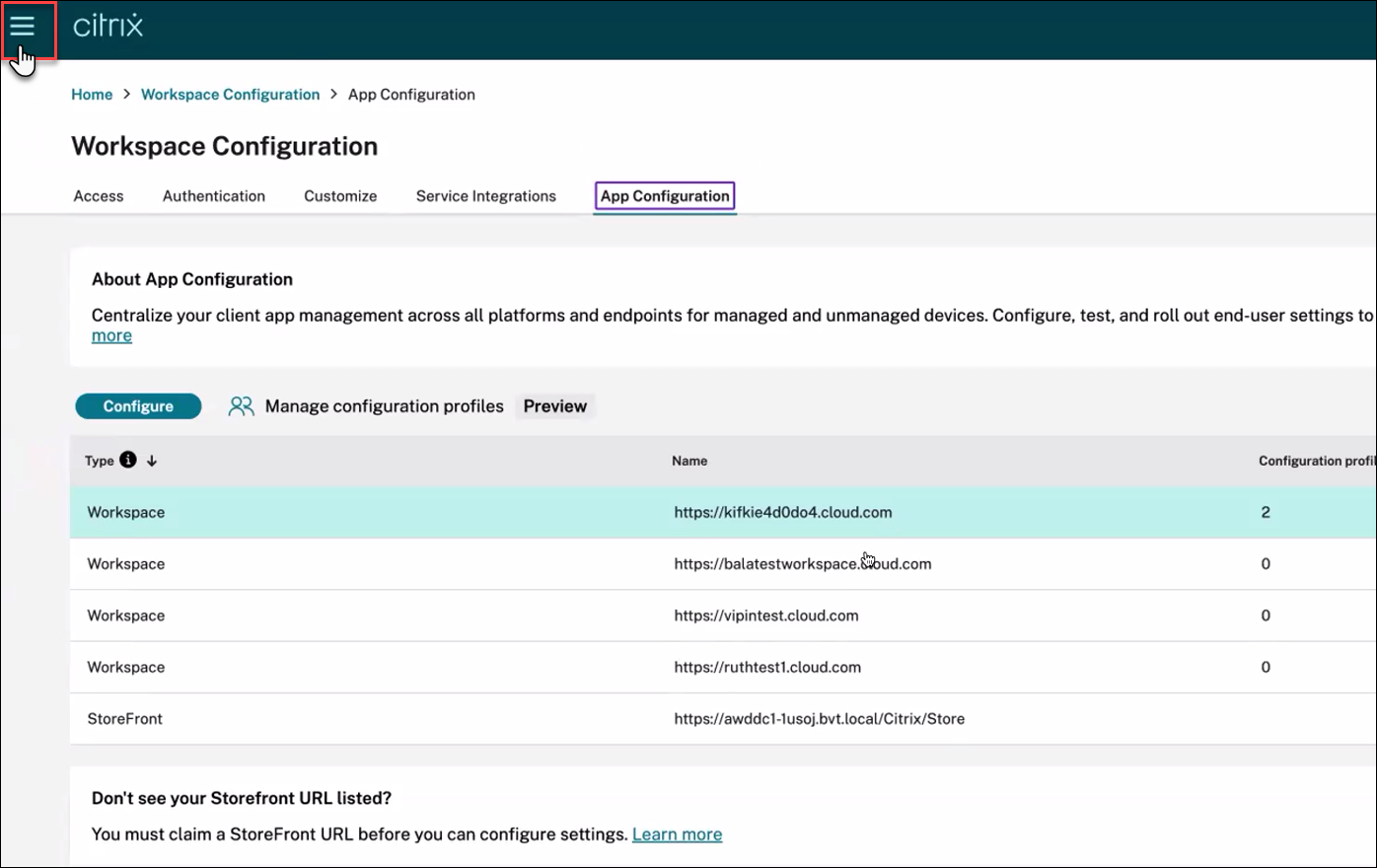Switch to the Access tab
1377x868 pixels.
[98, 195]
